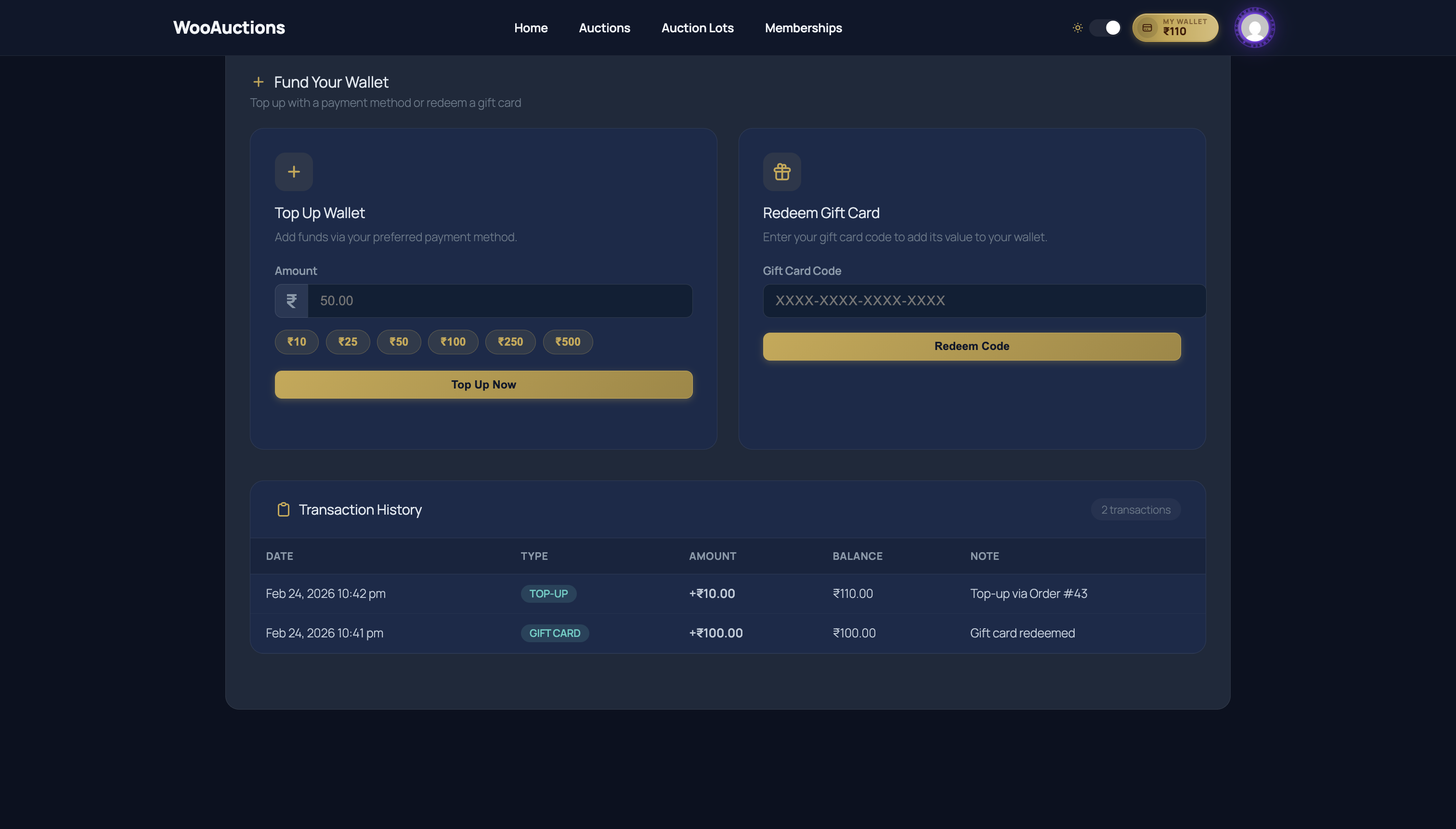
Task: Select the ₹250 preset amount
Action: (510, 342)
